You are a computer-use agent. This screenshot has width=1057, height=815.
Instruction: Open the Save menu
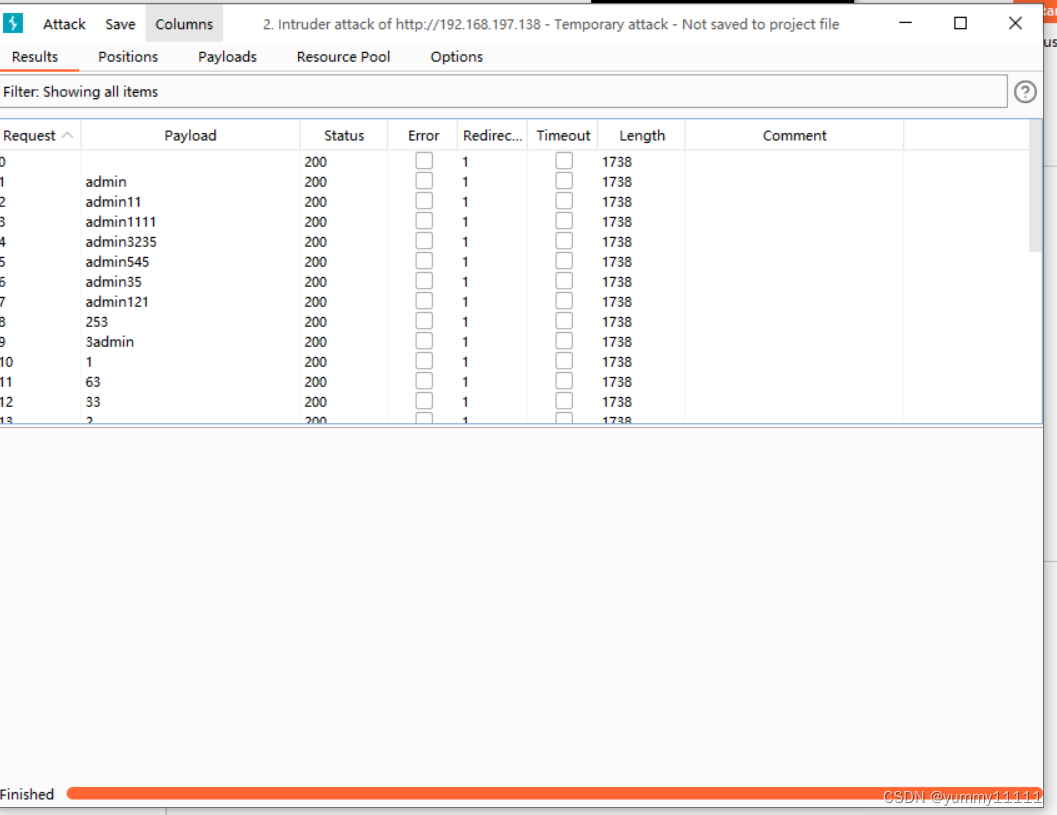(x=120, y=24)
